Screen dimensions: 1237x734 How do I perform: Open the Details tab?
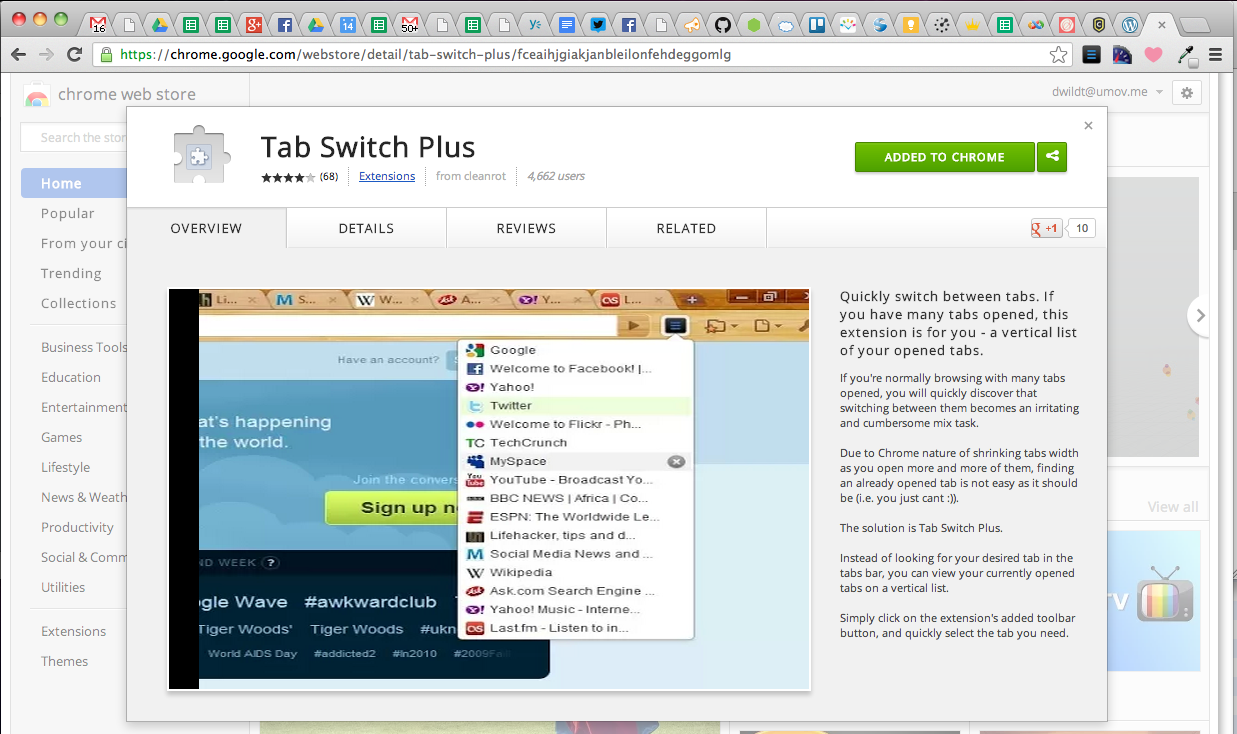tap(366, 228)
